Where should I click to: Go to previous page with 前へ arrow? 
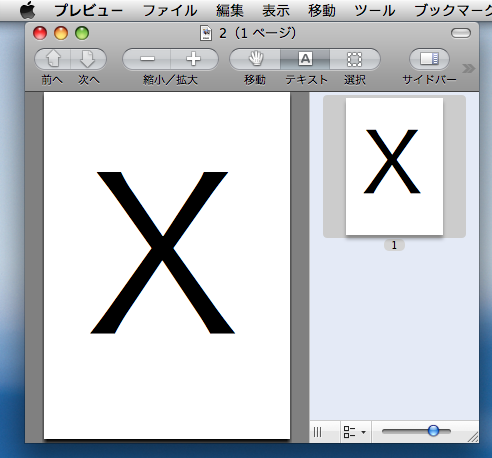(53, 59)
